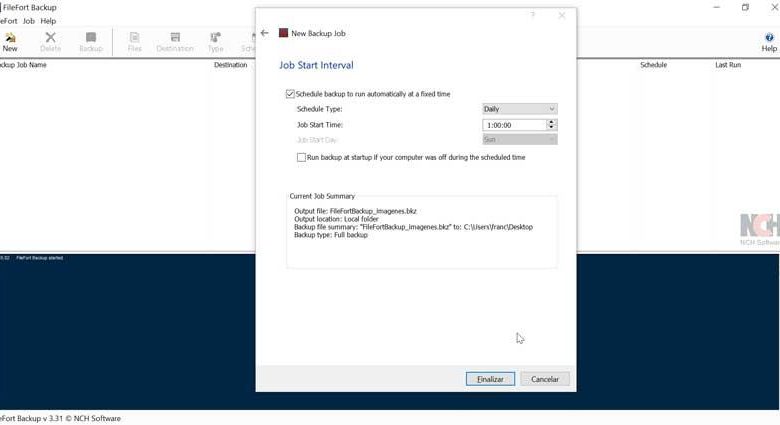780x425 pixels.
Task: Click the Delete toolbar icon
Action: pyautogui.click(x=50, y=42)
